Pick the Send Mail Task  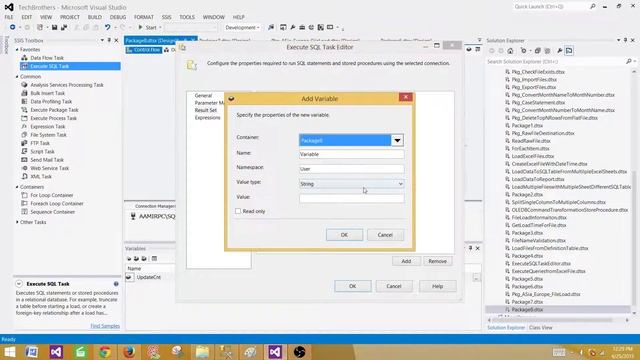click(47, 160)
